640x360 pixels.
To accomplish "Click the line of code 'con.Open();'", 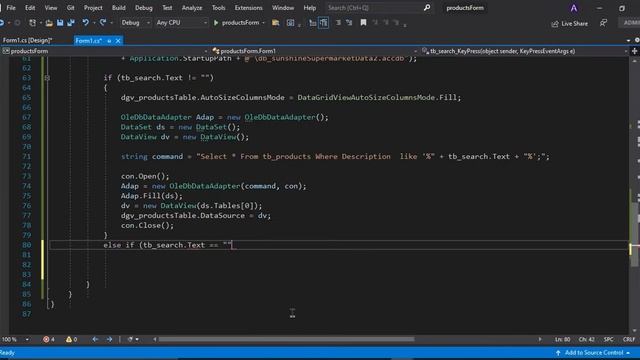I will click(x=145, y=176).
